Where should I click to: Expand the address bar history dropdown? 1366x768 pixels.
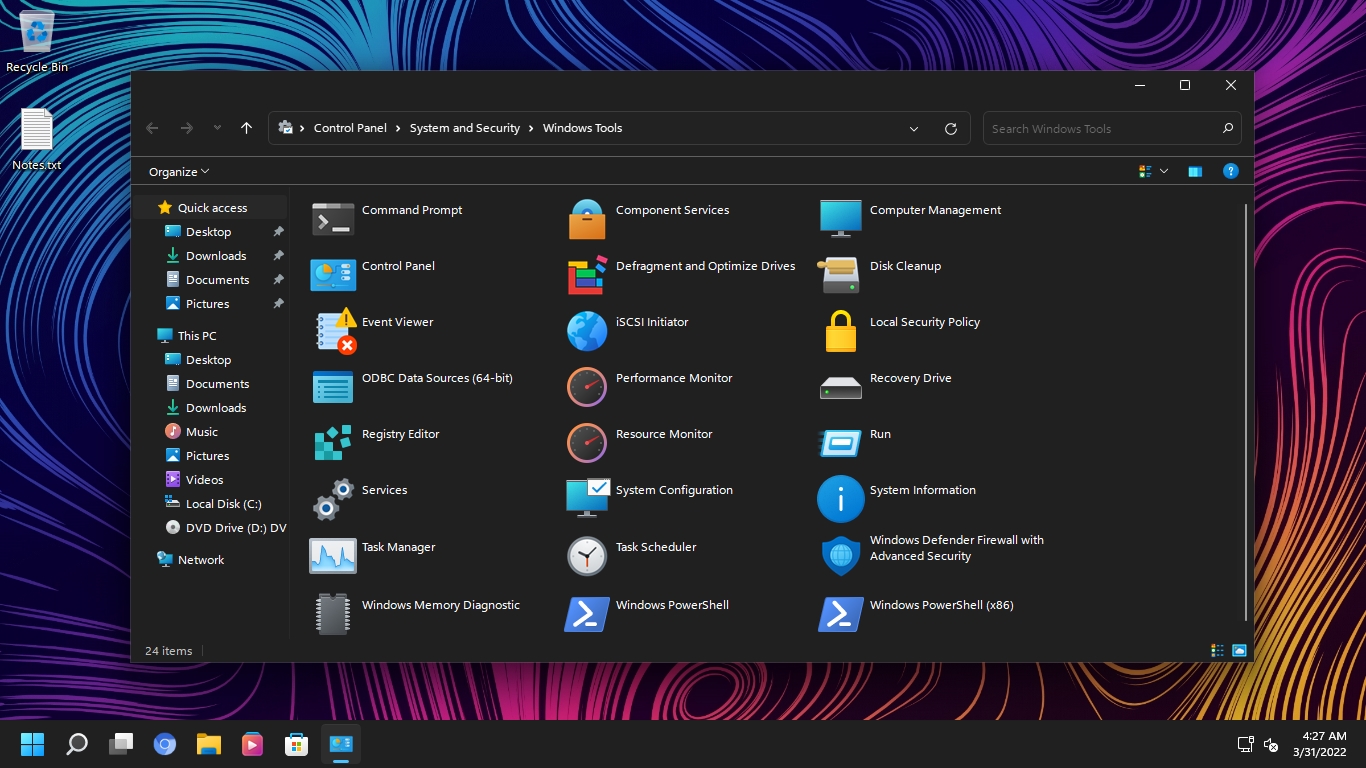913,128
